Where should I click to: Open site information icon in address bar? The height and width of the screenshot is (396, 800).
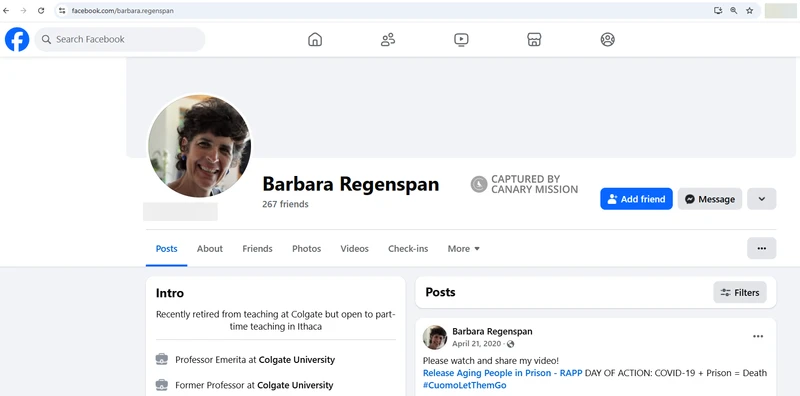click(62, 10)
